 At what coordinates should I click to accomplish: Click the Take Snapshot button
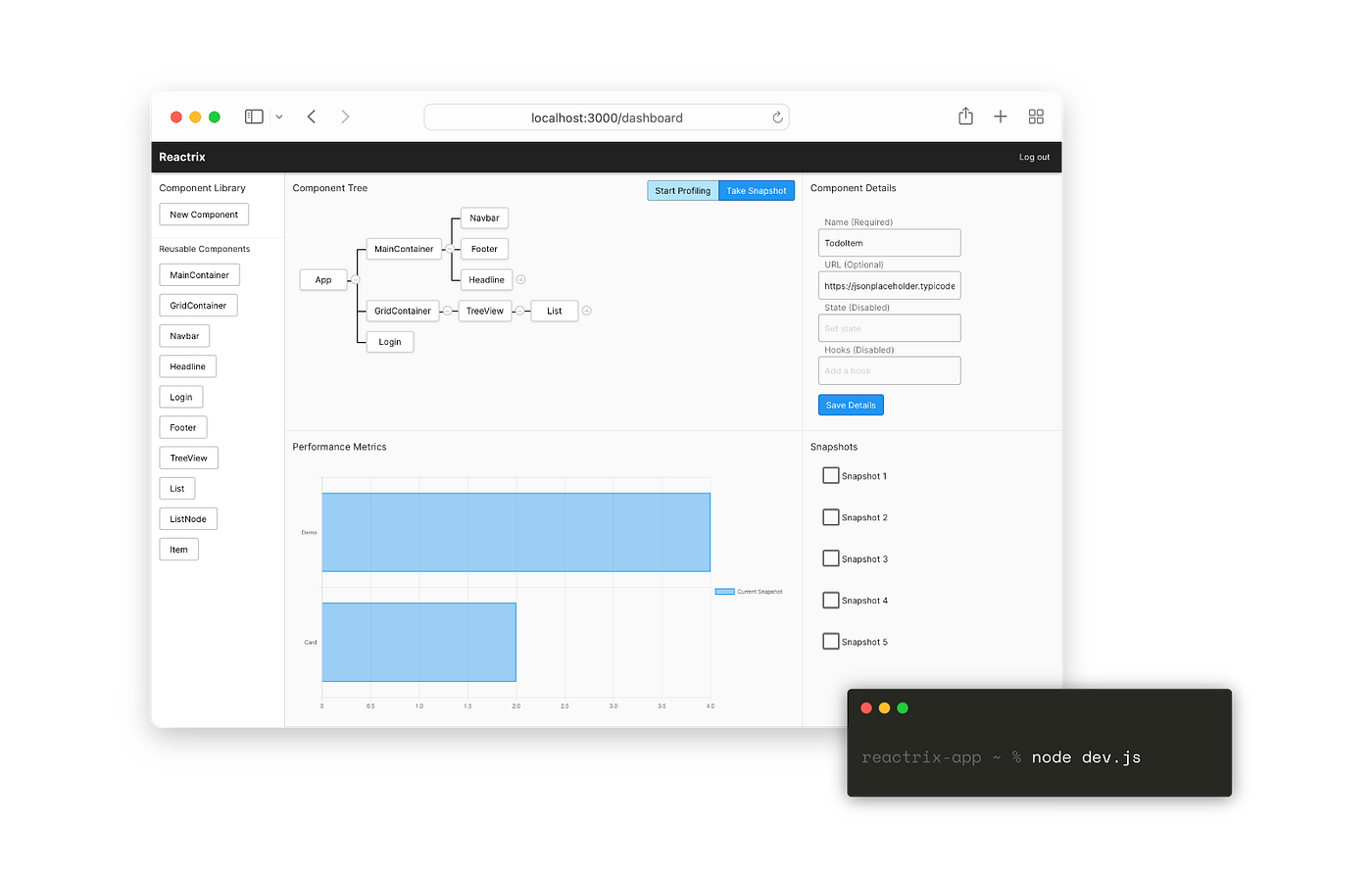click(756, 190)
